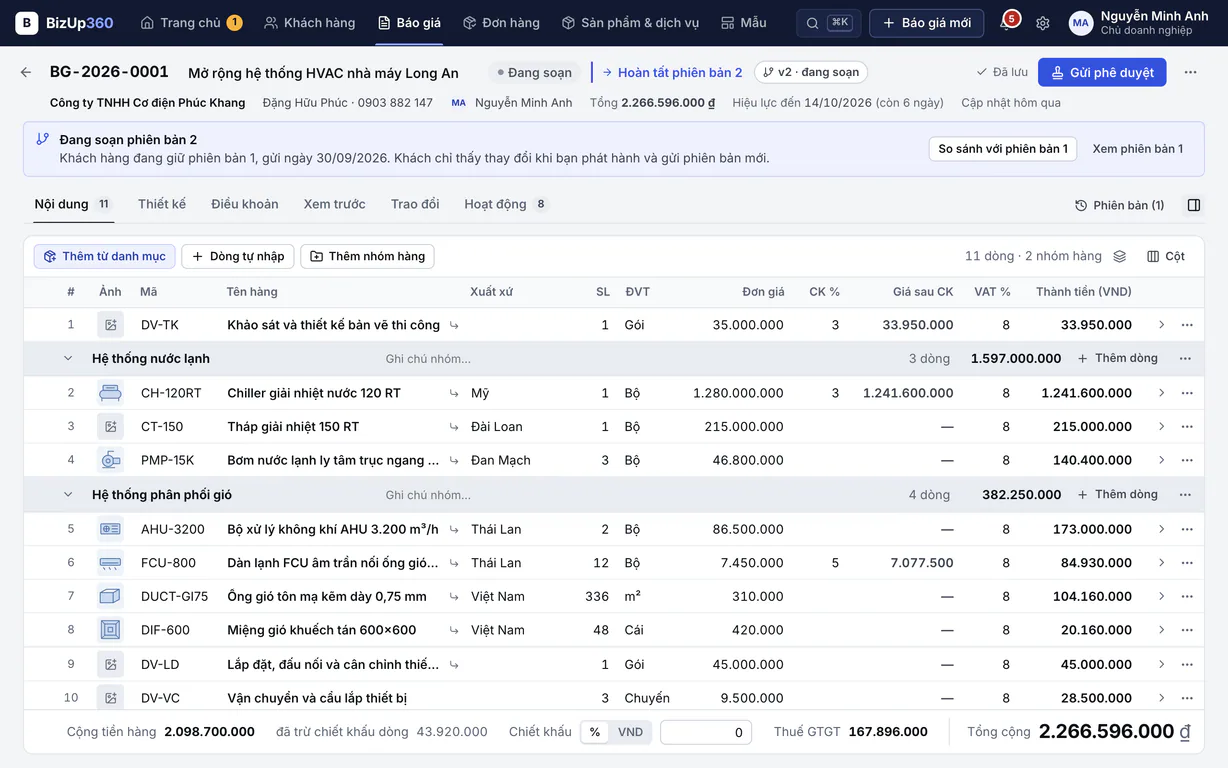Click the duct icon in row DUCT-GI75

(110, 596)
